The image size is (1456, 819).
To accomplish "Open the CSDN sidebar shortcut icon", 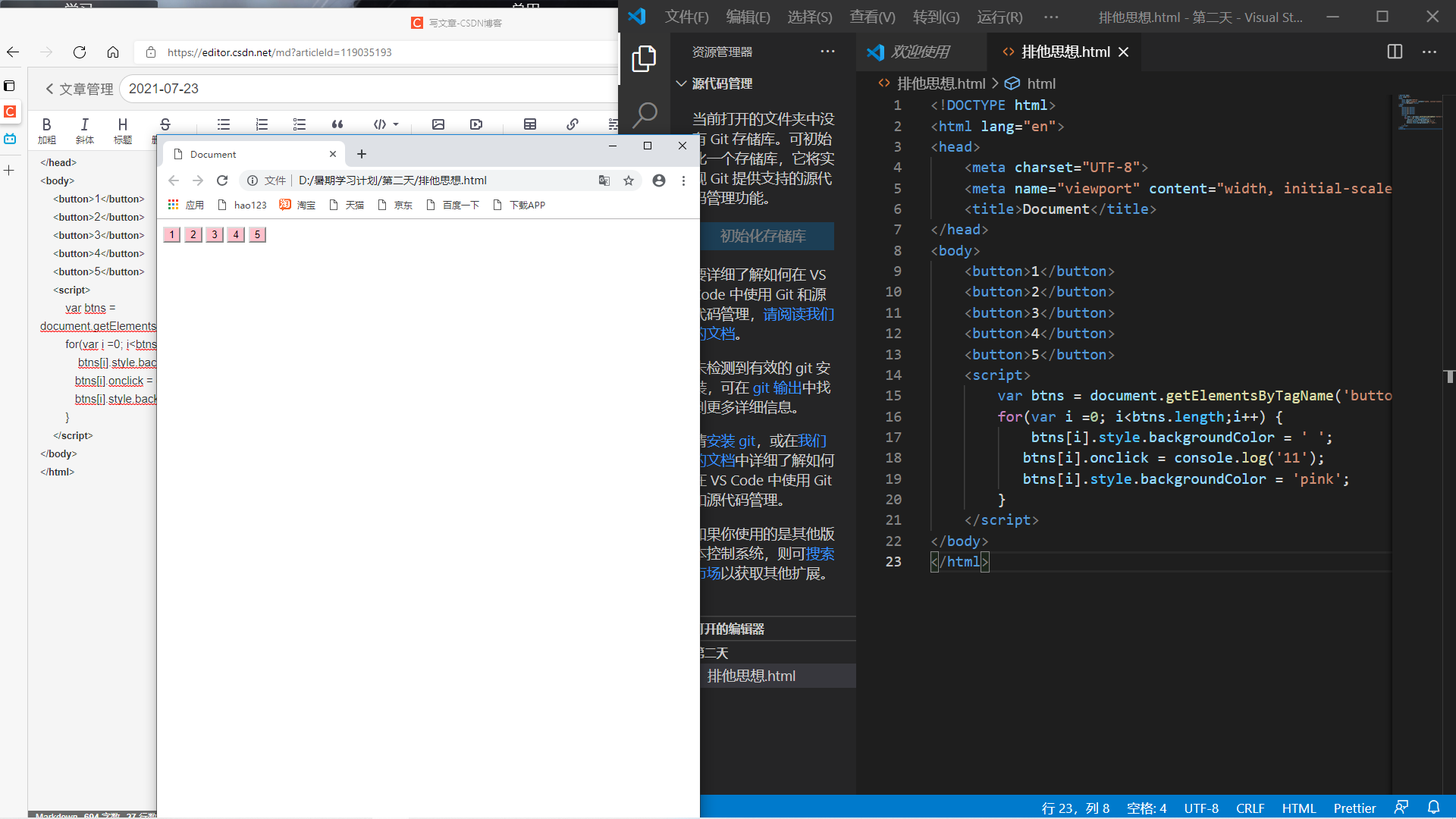I will click(x=10, y=111).
